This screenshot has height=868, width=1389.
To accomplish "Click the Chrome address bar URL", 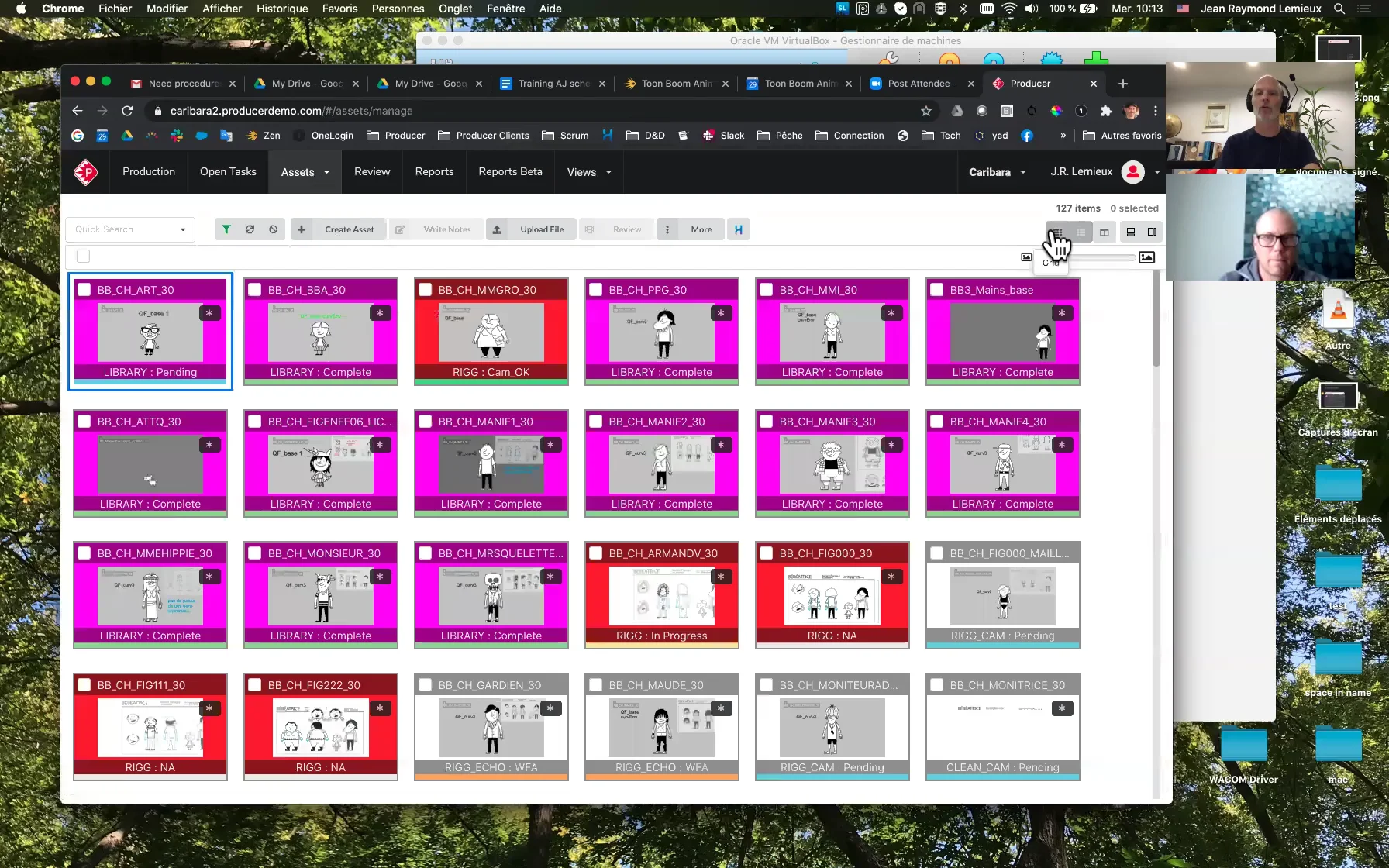I will click(x=291, y=111).
